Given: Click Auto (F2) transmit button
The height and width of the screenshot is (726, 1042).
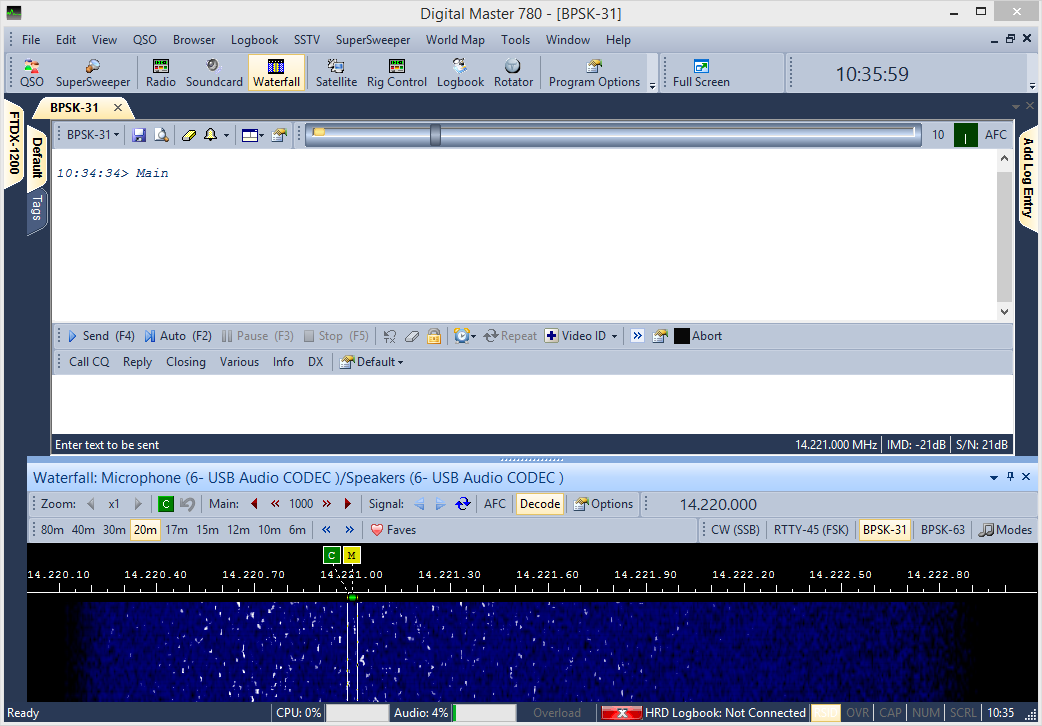Looking at the screenshot, I should coord(178,336).
